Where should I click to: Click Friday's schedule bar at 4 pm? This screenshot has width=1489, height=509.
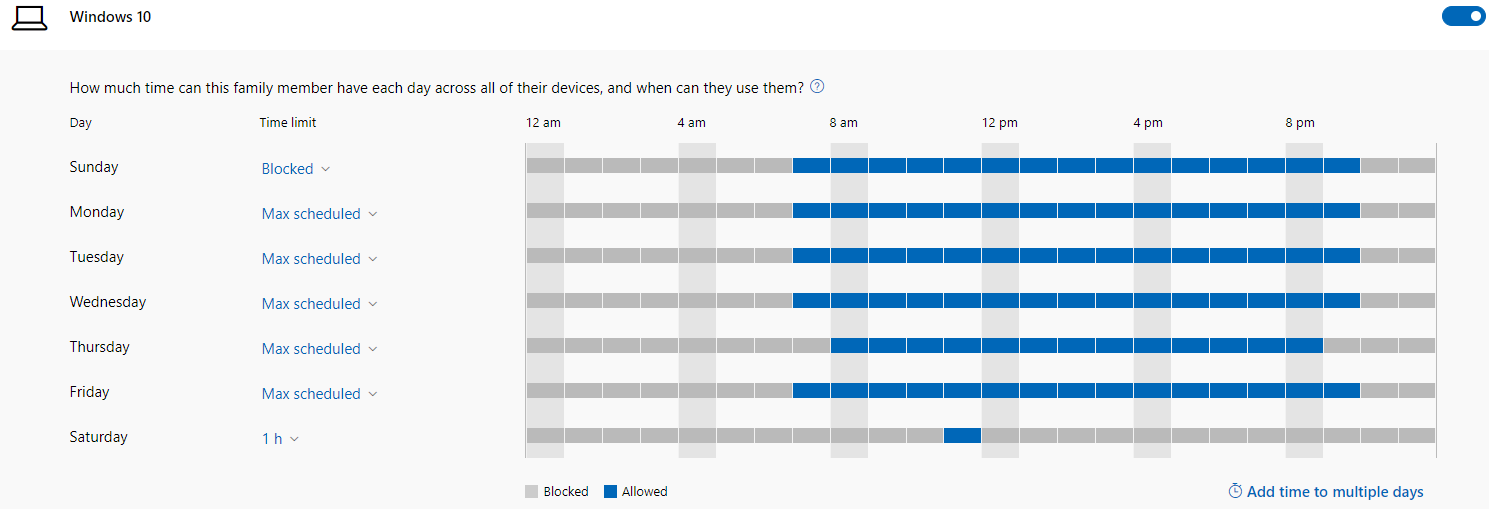(x=1152, y=390)
